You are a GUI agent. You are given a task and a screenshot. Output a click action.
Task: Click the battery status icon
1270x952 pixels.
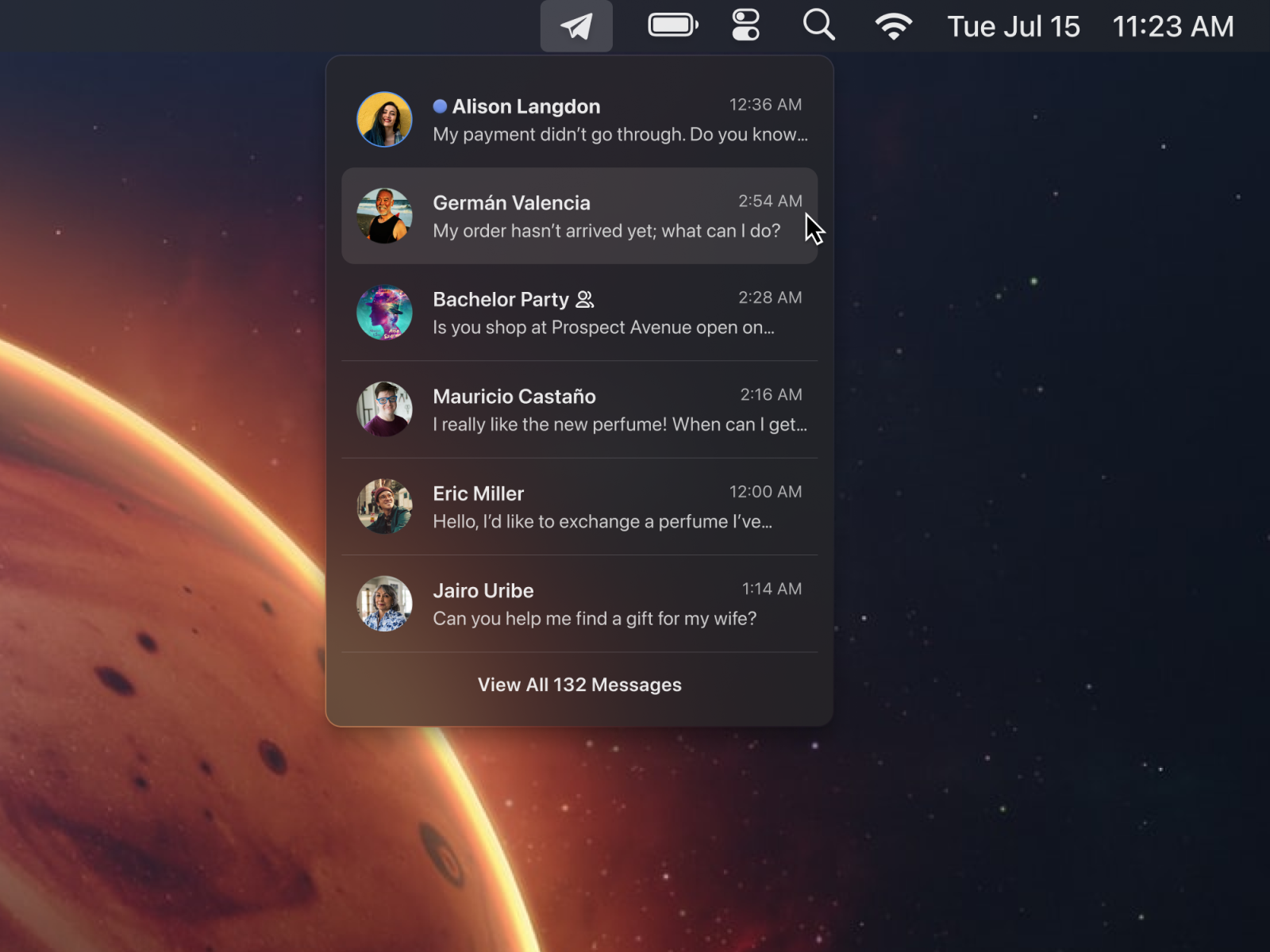pyautogui.click(x=672, y=25)
